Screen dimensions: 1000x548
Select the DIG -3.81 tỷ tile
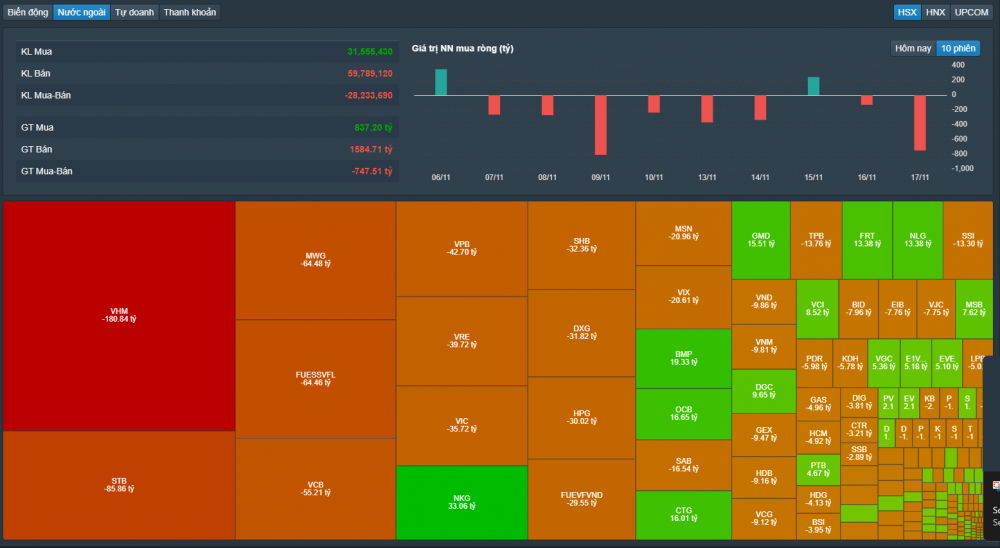pyautogui.click(x=859, y=402)
